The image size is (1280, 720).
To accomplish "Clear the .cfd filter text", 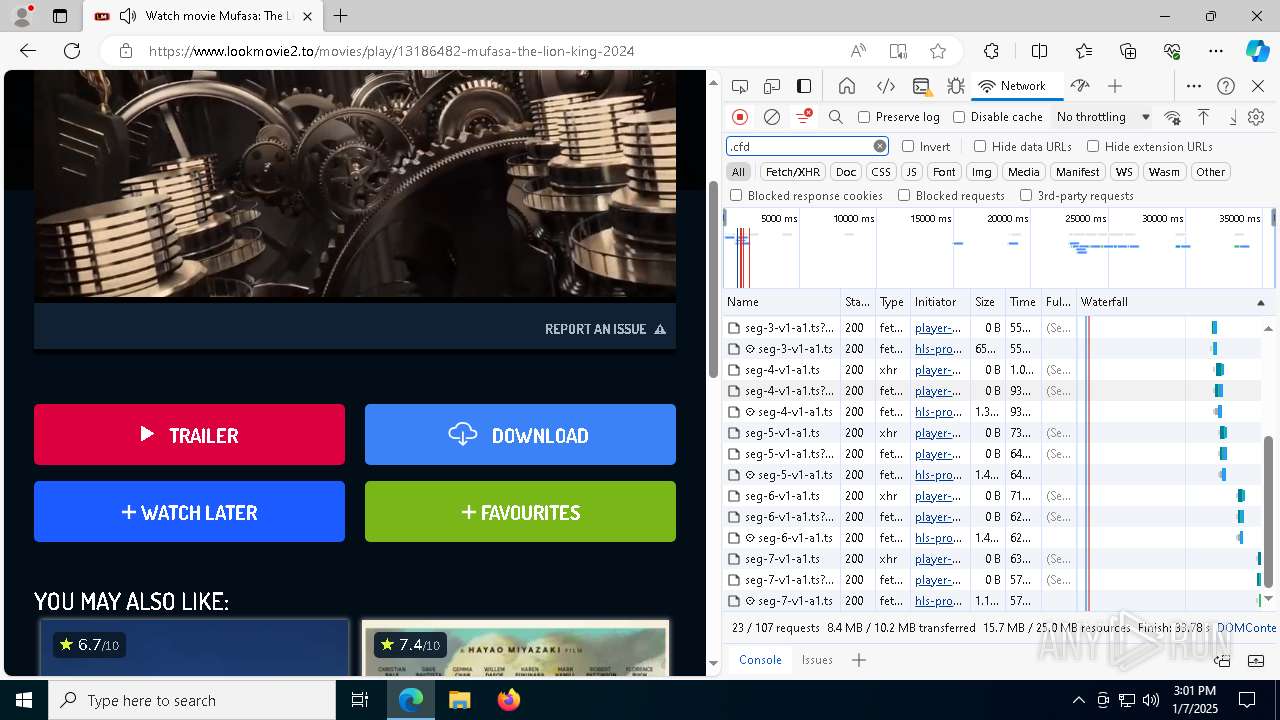I will (880, 146).
